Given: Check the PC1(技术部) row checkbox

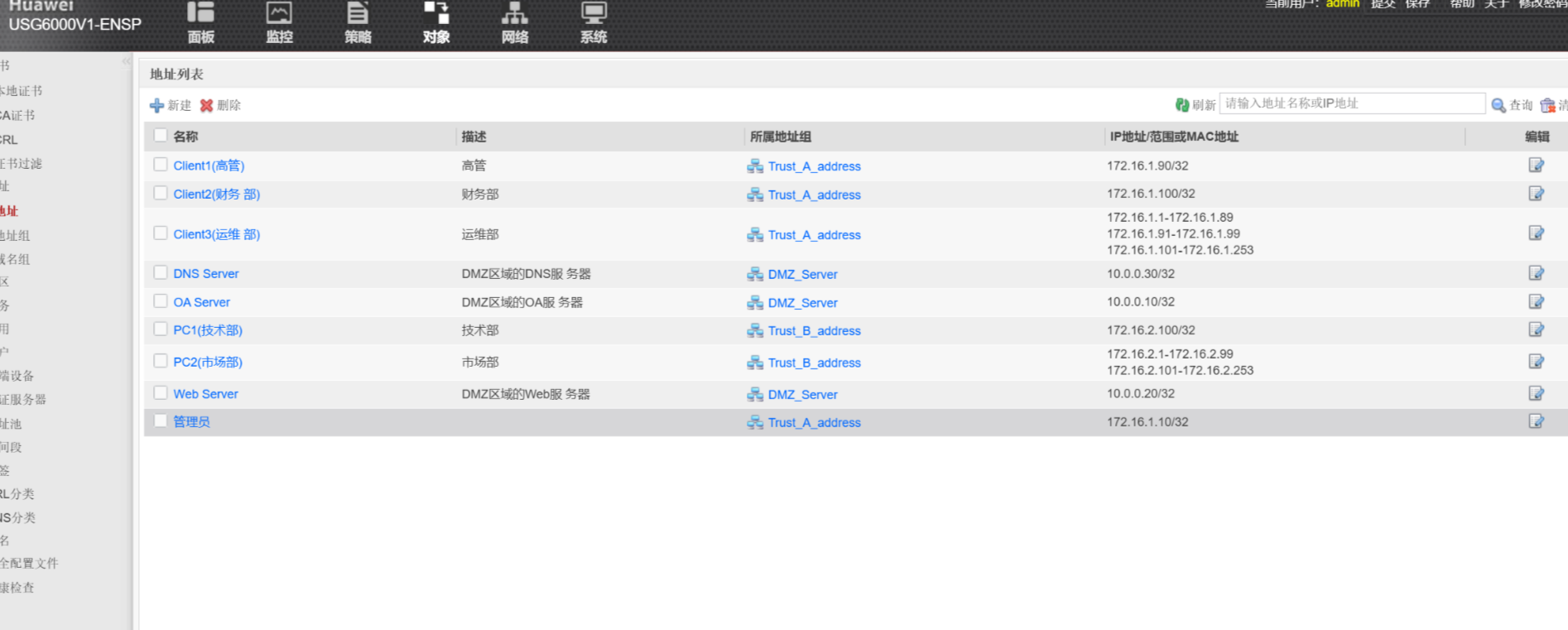Looking at the screenshot, I should tap(161, 329).
